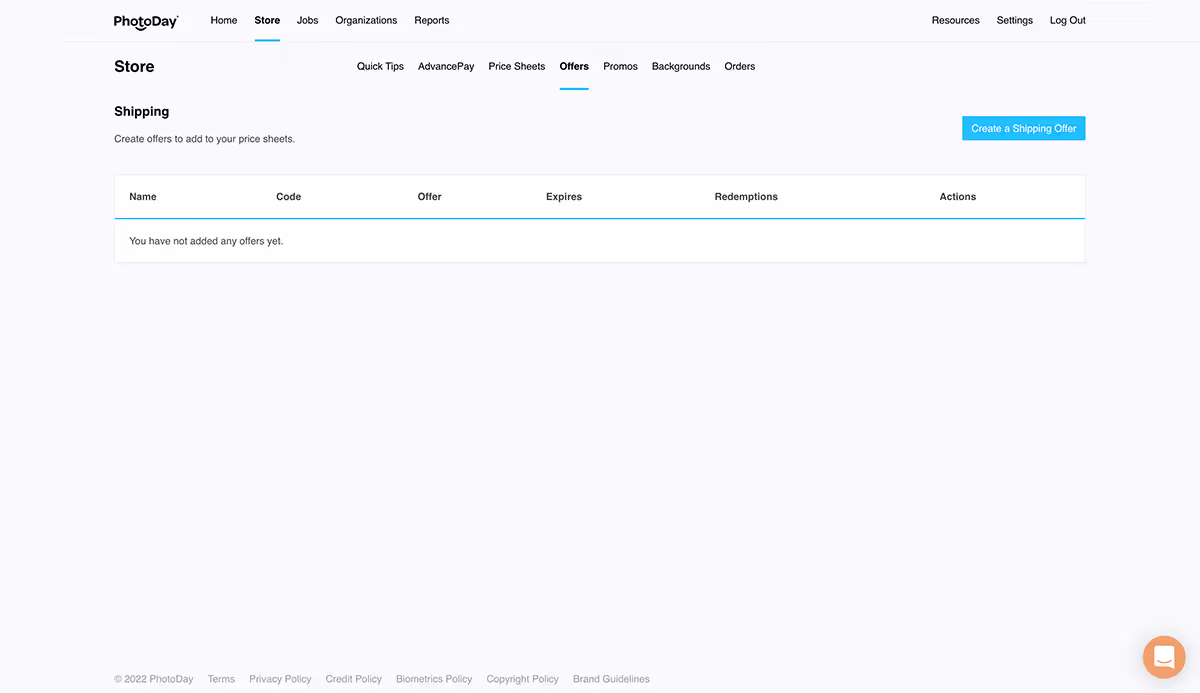Switch to Price Sheets tab
Image resolution: width=1200 pixels, height=693 pixels.
tap(517, 66)
